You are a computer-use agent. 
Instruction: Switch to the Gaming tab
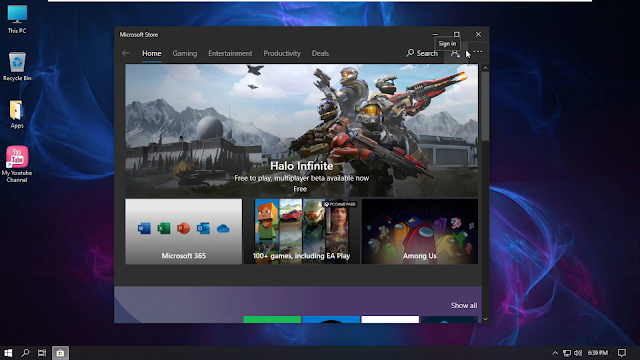tap(184, 53)
